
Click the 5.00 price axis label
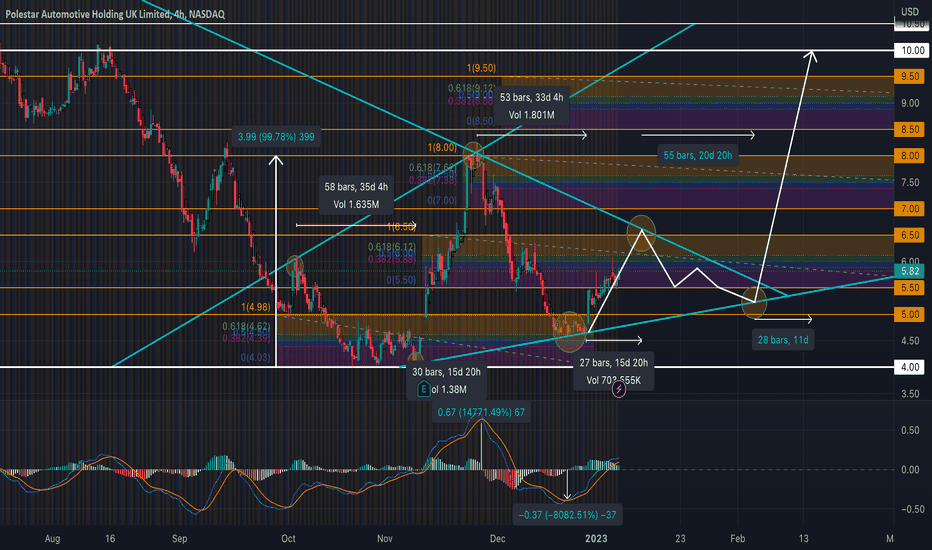coord(910,315)
